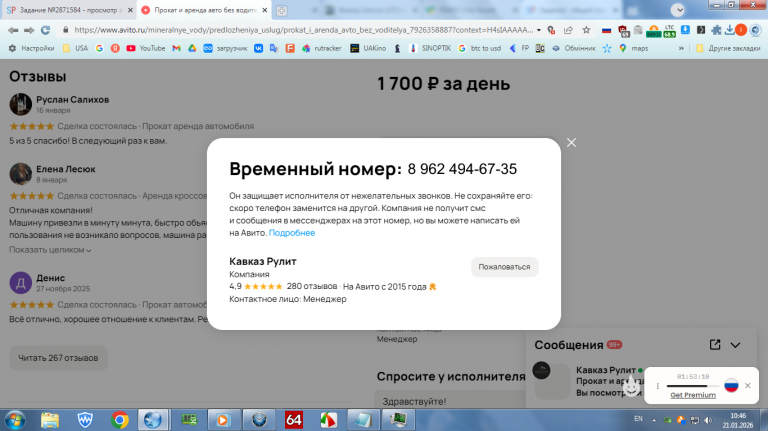Click the EN language indicator
Screen dimensions: 768x431
click(638, 419)
